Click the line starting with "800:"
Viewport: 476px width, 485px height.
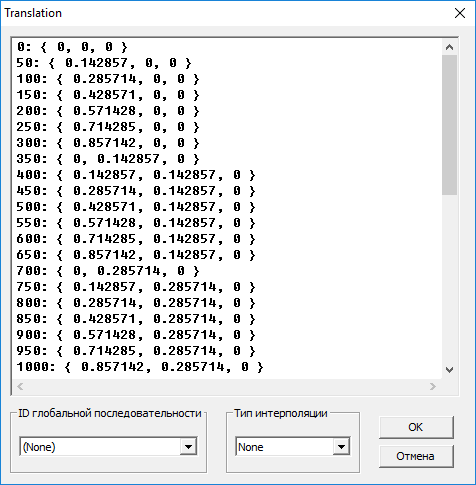coord(136,303)
